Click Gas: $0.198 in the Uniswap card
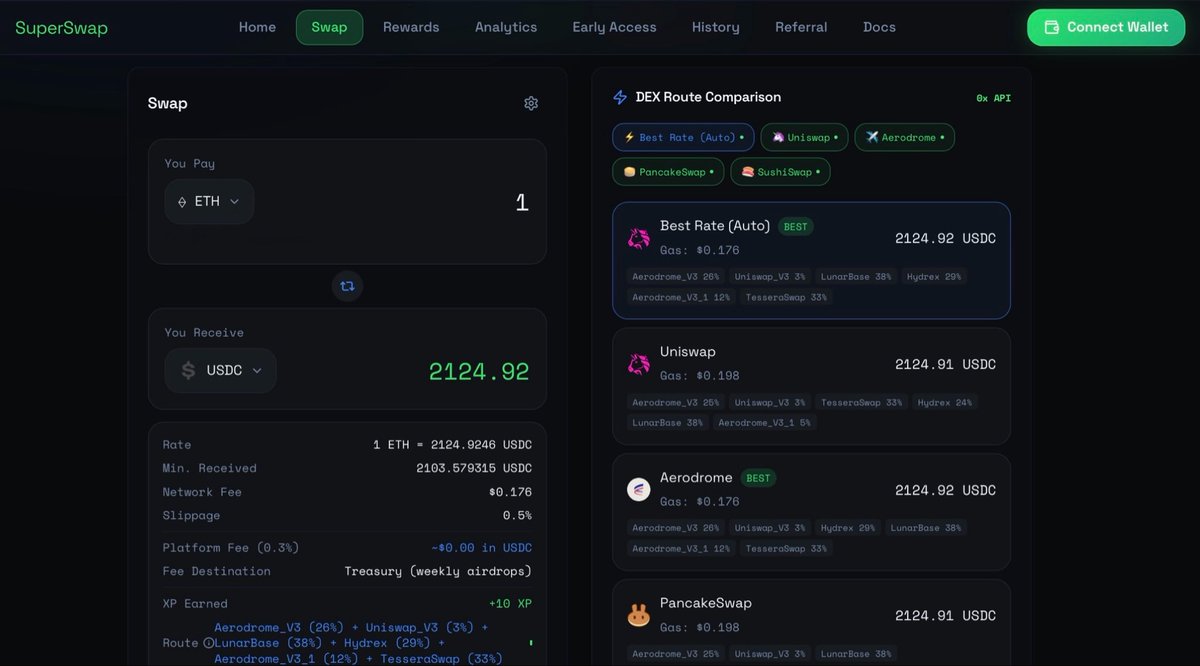The image size is (1200, 666). pos(700,376)
